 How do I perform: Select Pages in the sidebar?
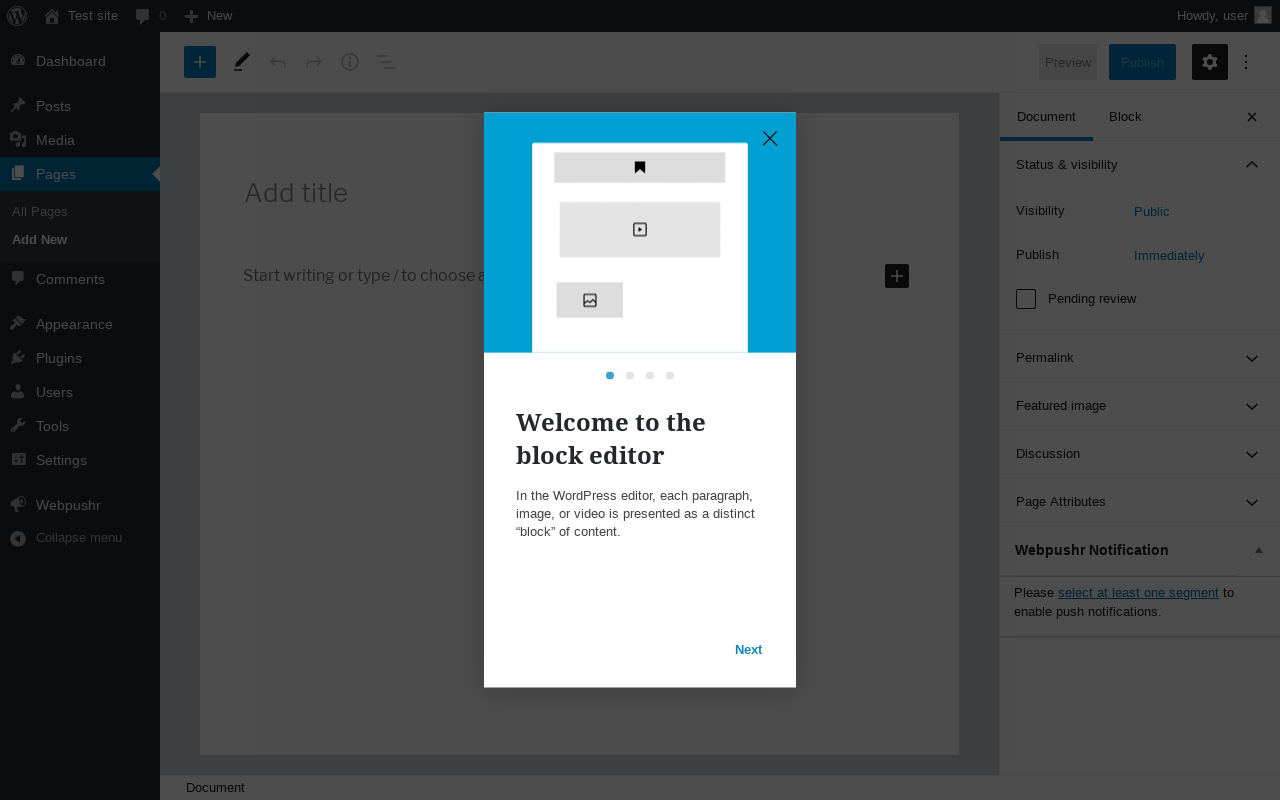click(80, 174)
